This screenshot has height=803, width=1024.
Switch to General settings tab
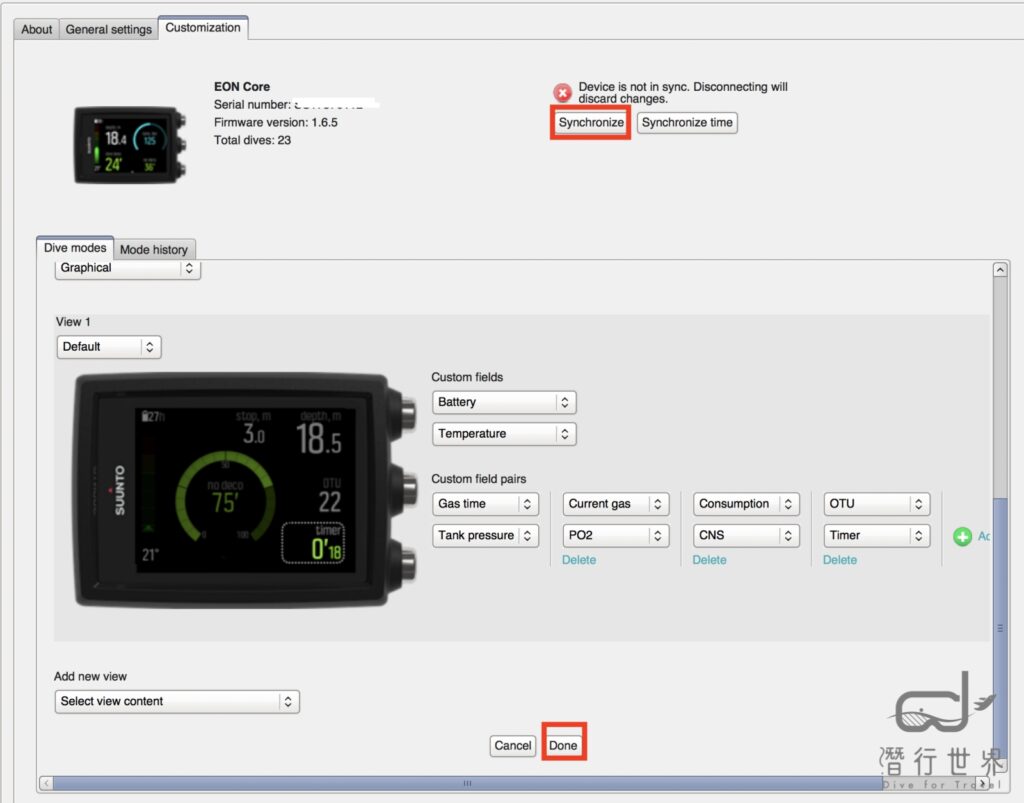[108, 29]
